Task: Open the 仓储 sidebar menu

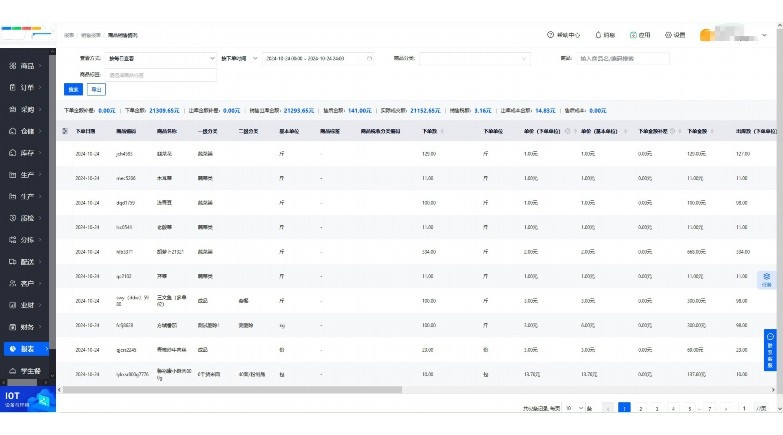Action: click(x=25, y=131)
